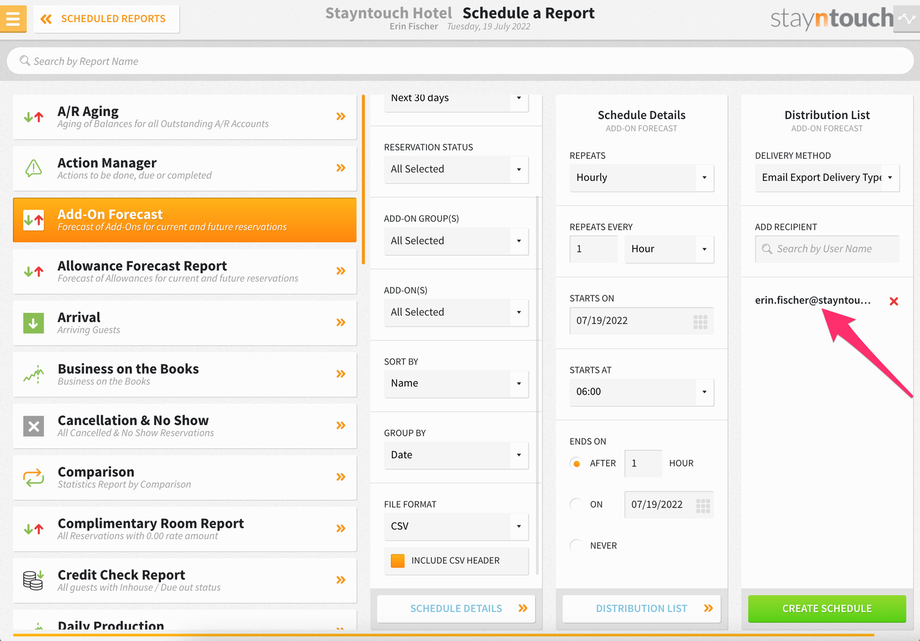Click the Comparison swap-arrows icon
The height and width of the screenshot is (641, 920).
coord(33,477)
